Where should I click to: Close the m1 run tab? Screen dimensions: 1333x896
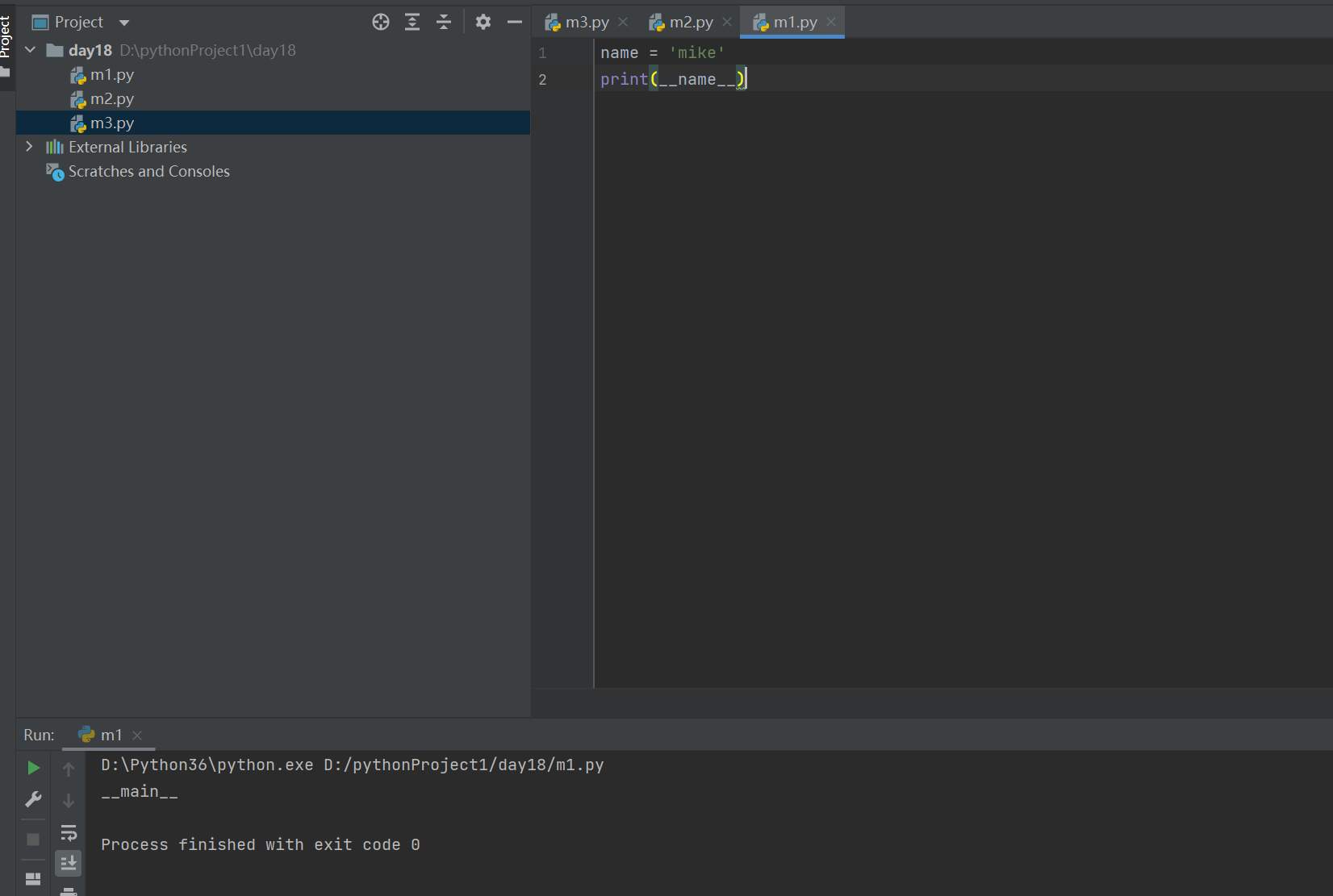click(137, 736)
